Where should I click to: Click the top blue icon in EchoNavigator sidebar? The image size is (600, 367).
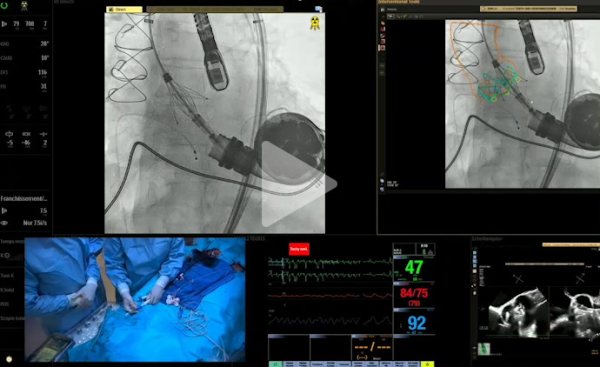coord(475,254)
